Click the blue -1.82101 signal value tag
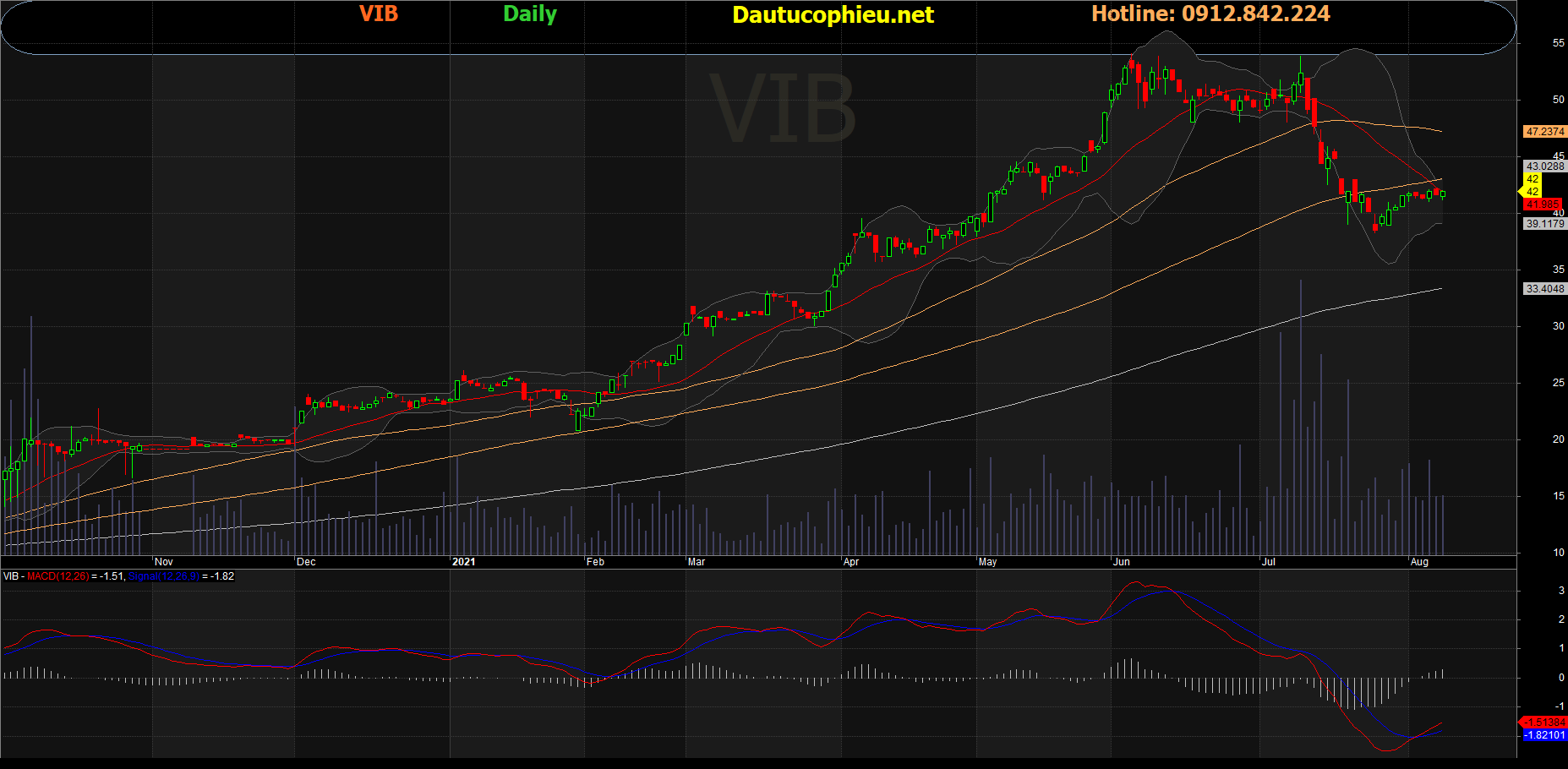The height and width of the screenshot is (769, 1568). pyautogui.click(x=1544, y=735)
